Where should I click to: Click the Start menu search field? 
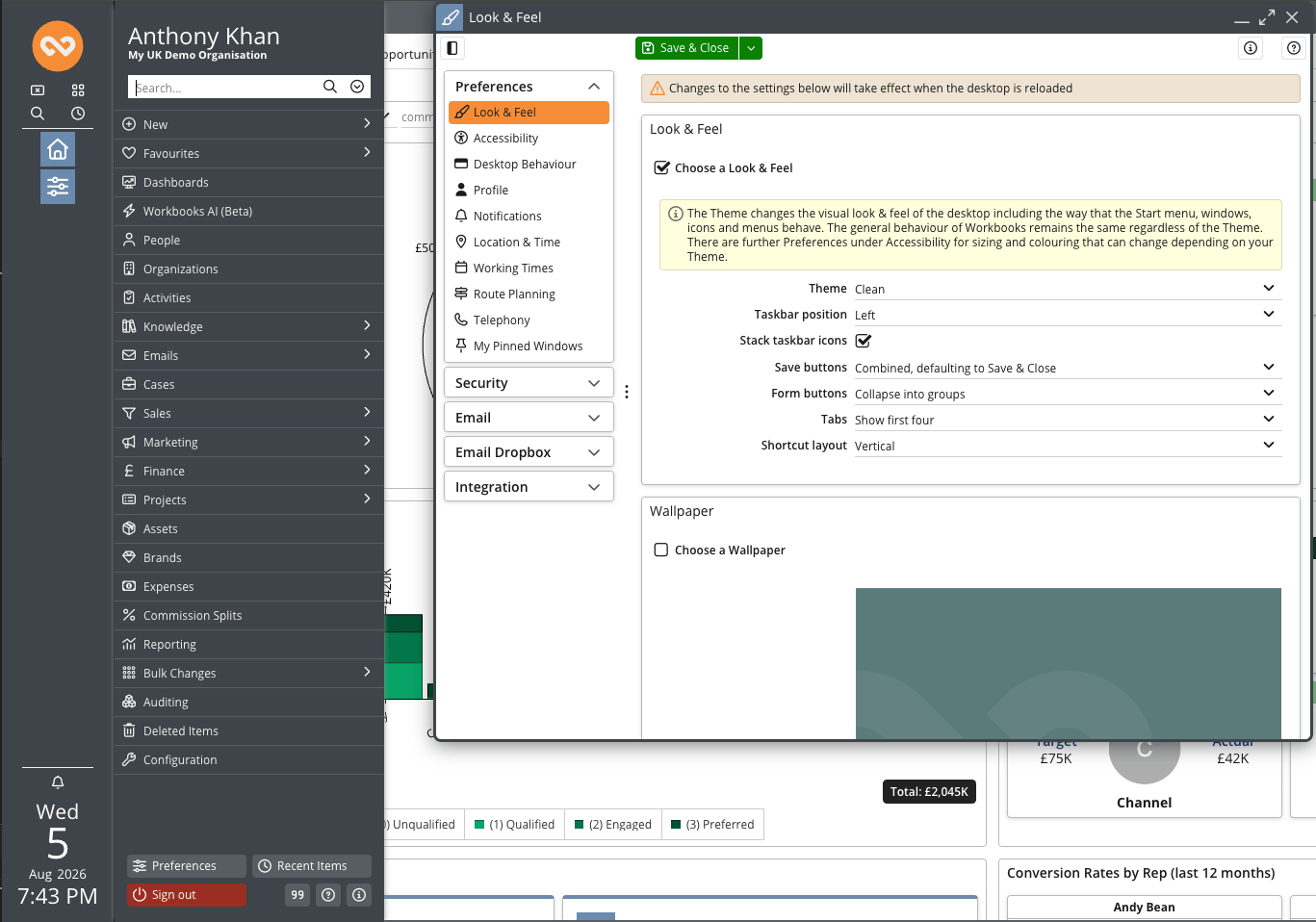click(226, 87)
